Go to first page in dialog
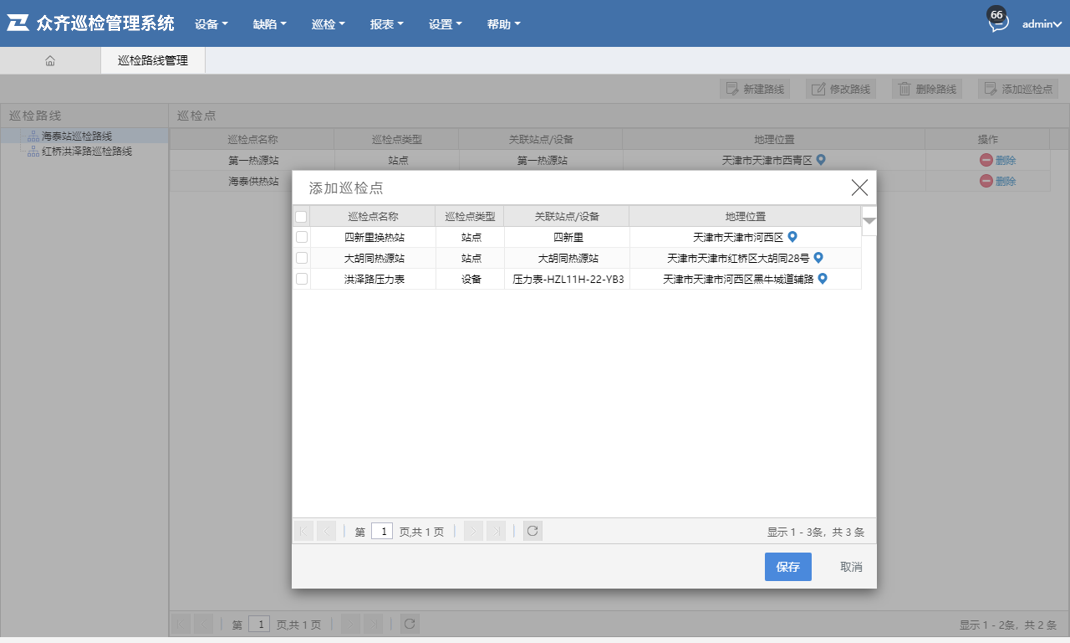The image size is (1070, 643). click(x=304, y=531)
